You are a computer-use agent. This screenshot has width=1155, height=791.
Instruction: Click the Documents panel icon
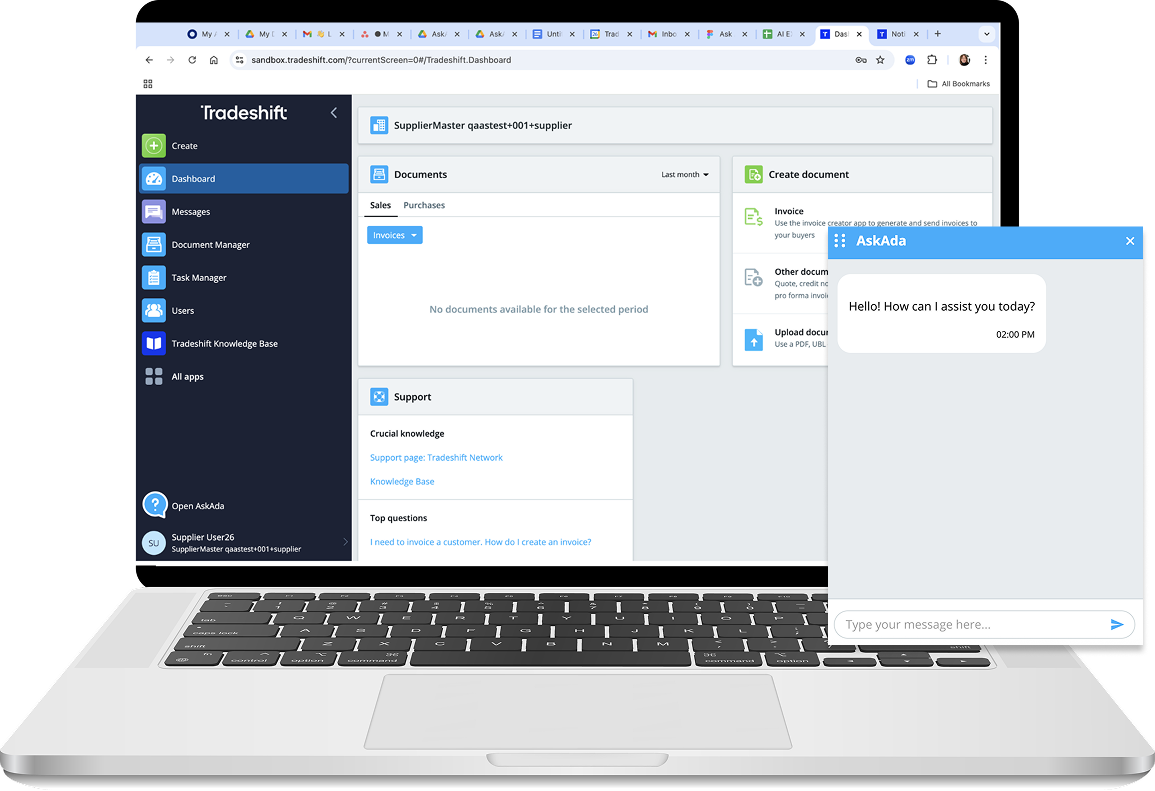click(x=379, y=175)
